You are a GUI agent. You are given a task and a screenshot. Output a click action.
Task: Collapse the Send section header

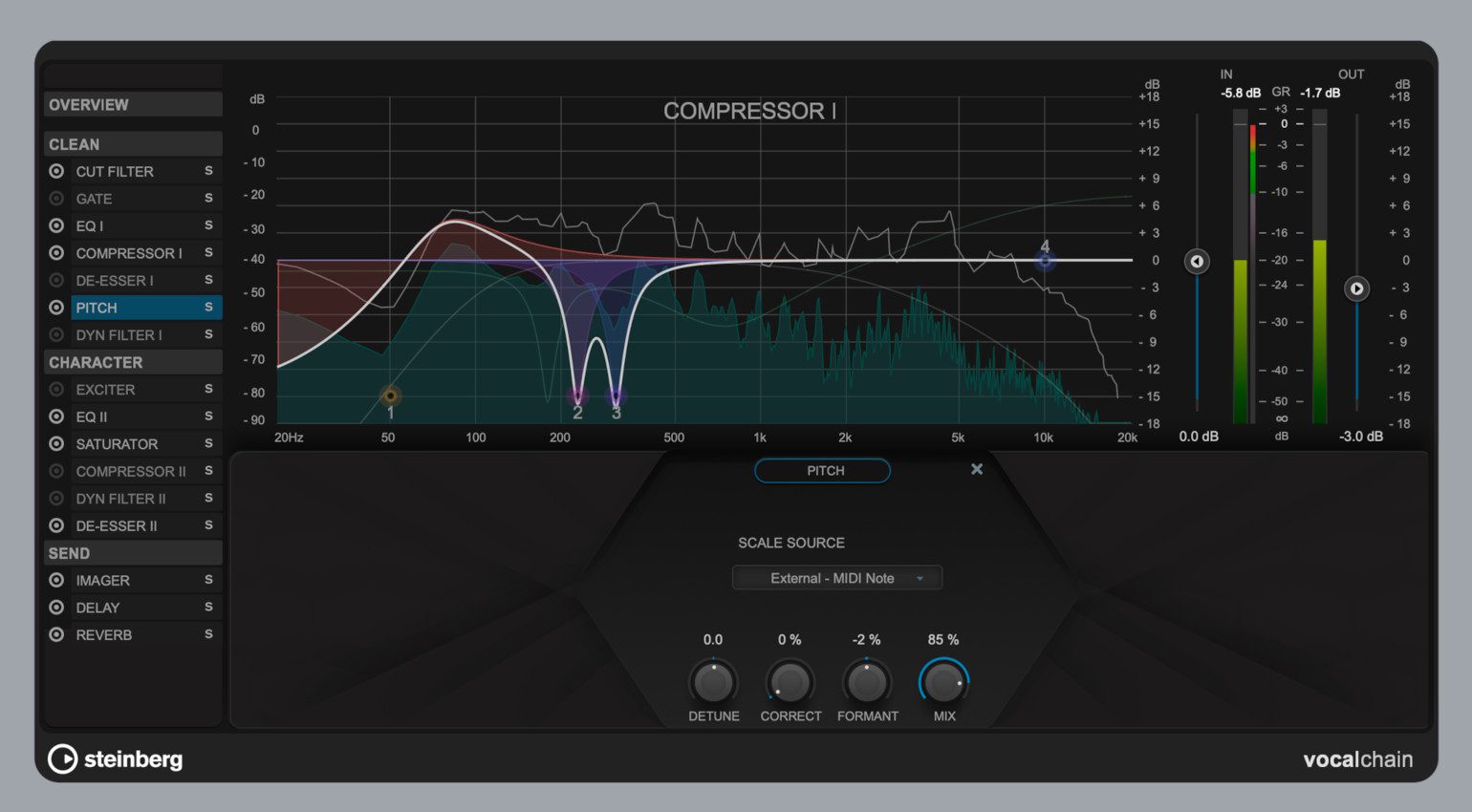tap(132, 553)
